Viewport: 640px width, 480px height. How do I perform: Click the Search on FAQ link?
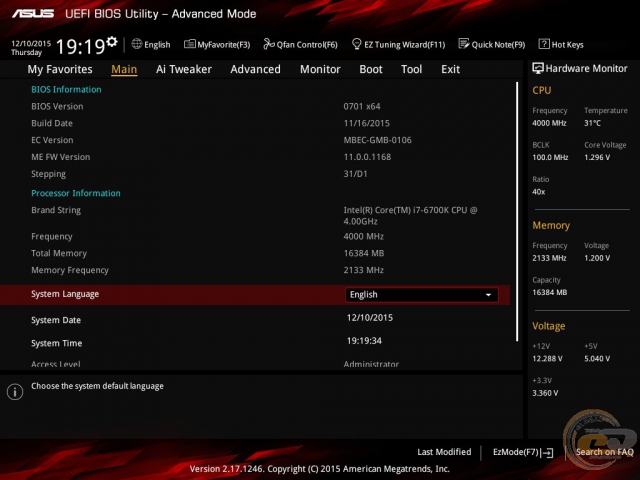603,452
